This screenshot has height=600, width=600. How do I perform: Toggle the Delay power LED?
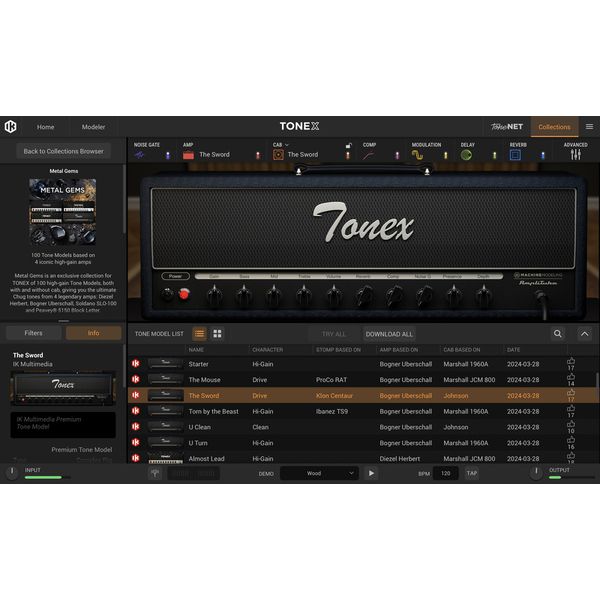494,155
